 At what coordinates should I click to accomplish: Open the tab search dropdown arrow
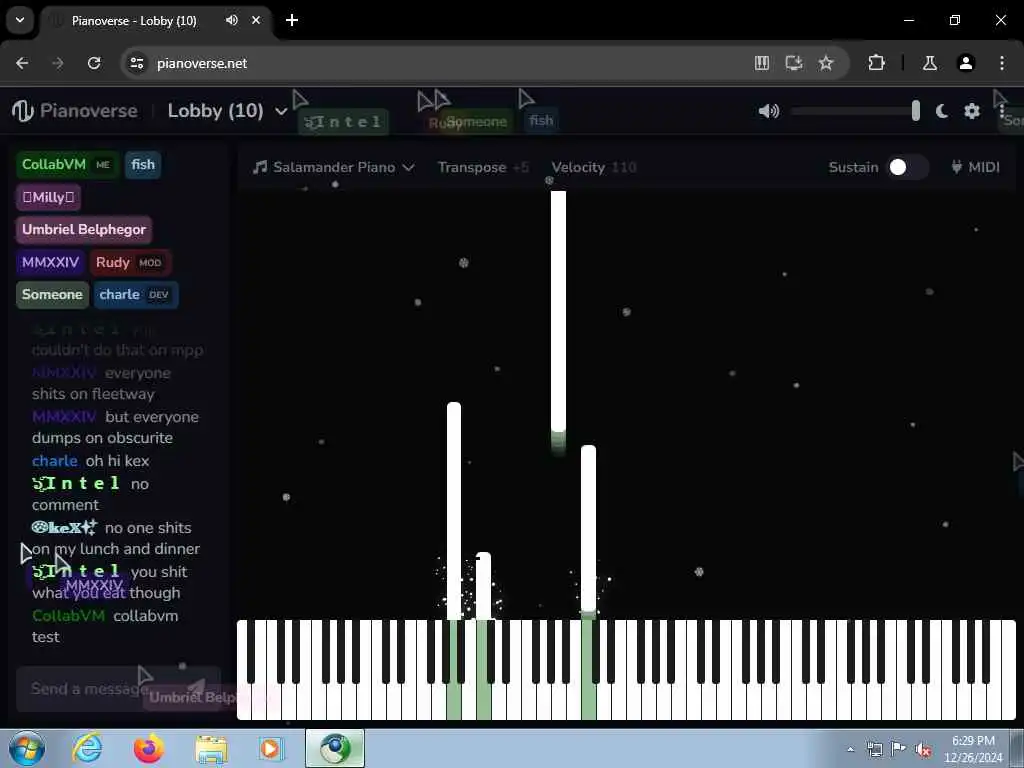20,20
